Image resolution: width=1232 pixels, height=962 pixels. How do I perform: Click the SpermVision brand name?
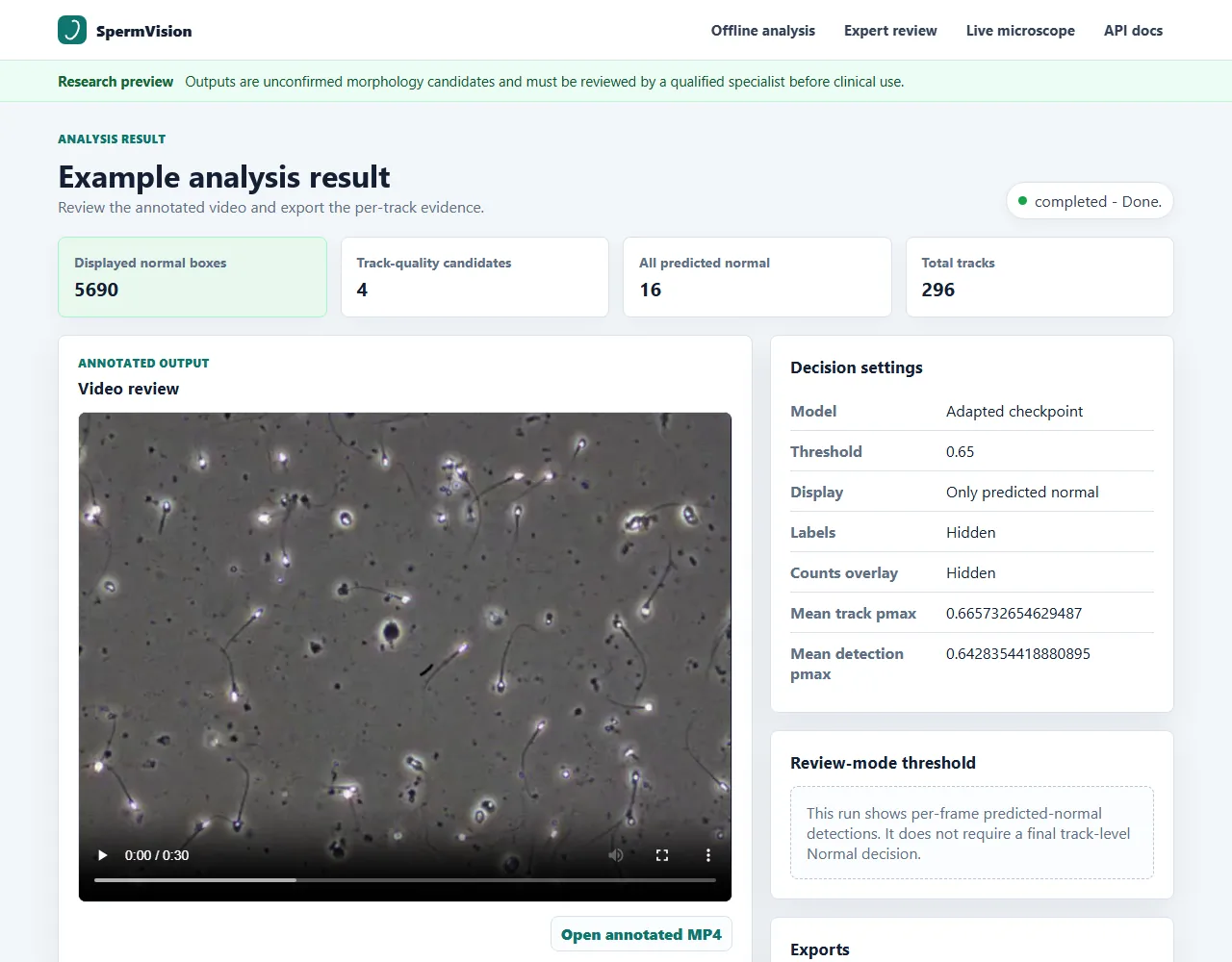tap(144, 31)
